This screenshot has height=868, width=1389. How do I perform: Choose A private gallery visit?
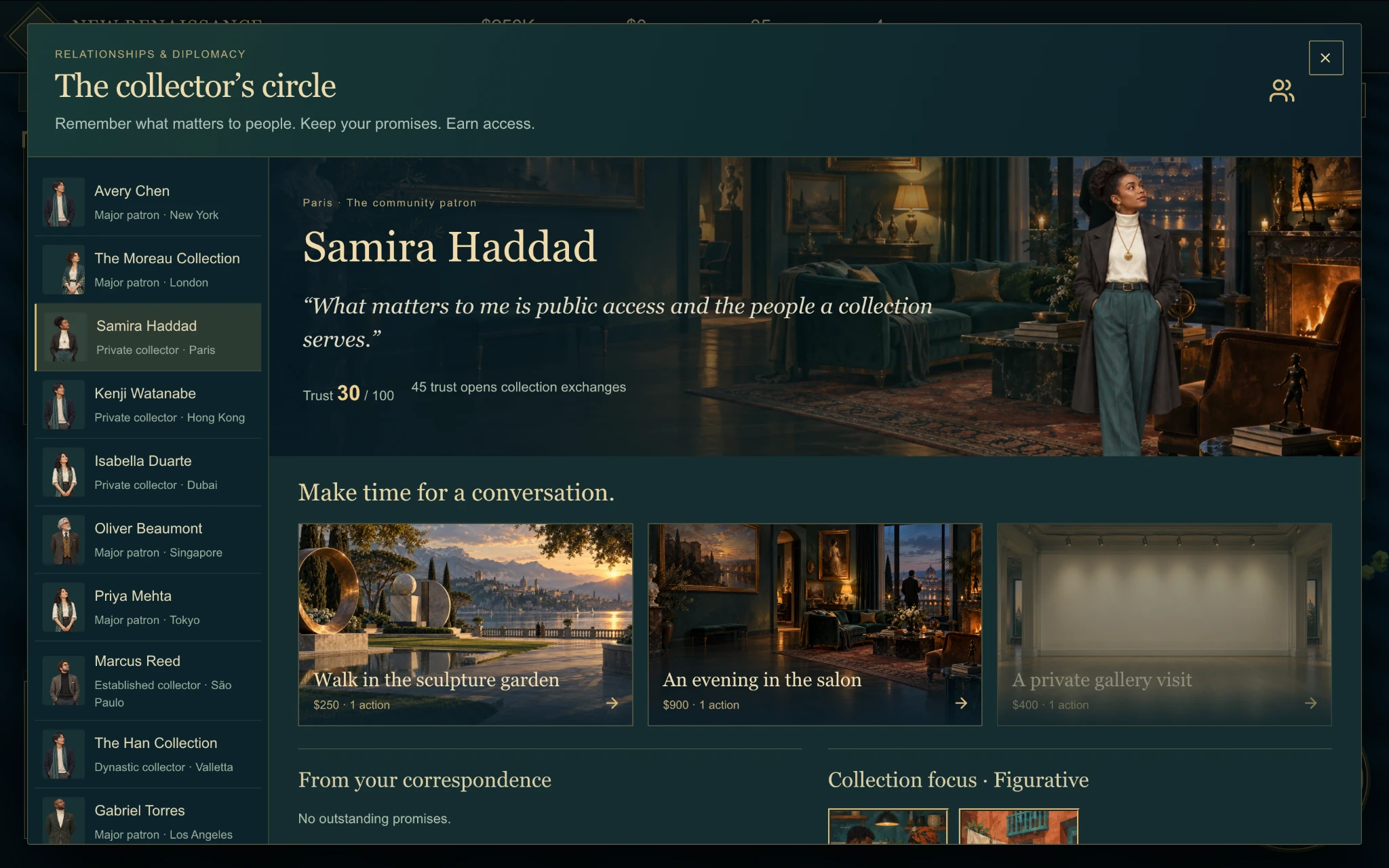[1164, 625]
